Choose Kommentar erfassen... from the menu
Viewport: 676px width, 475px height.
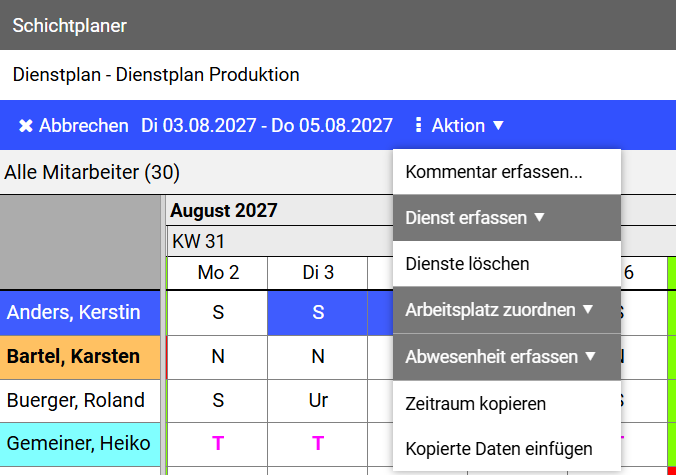(x=507, y=172)
